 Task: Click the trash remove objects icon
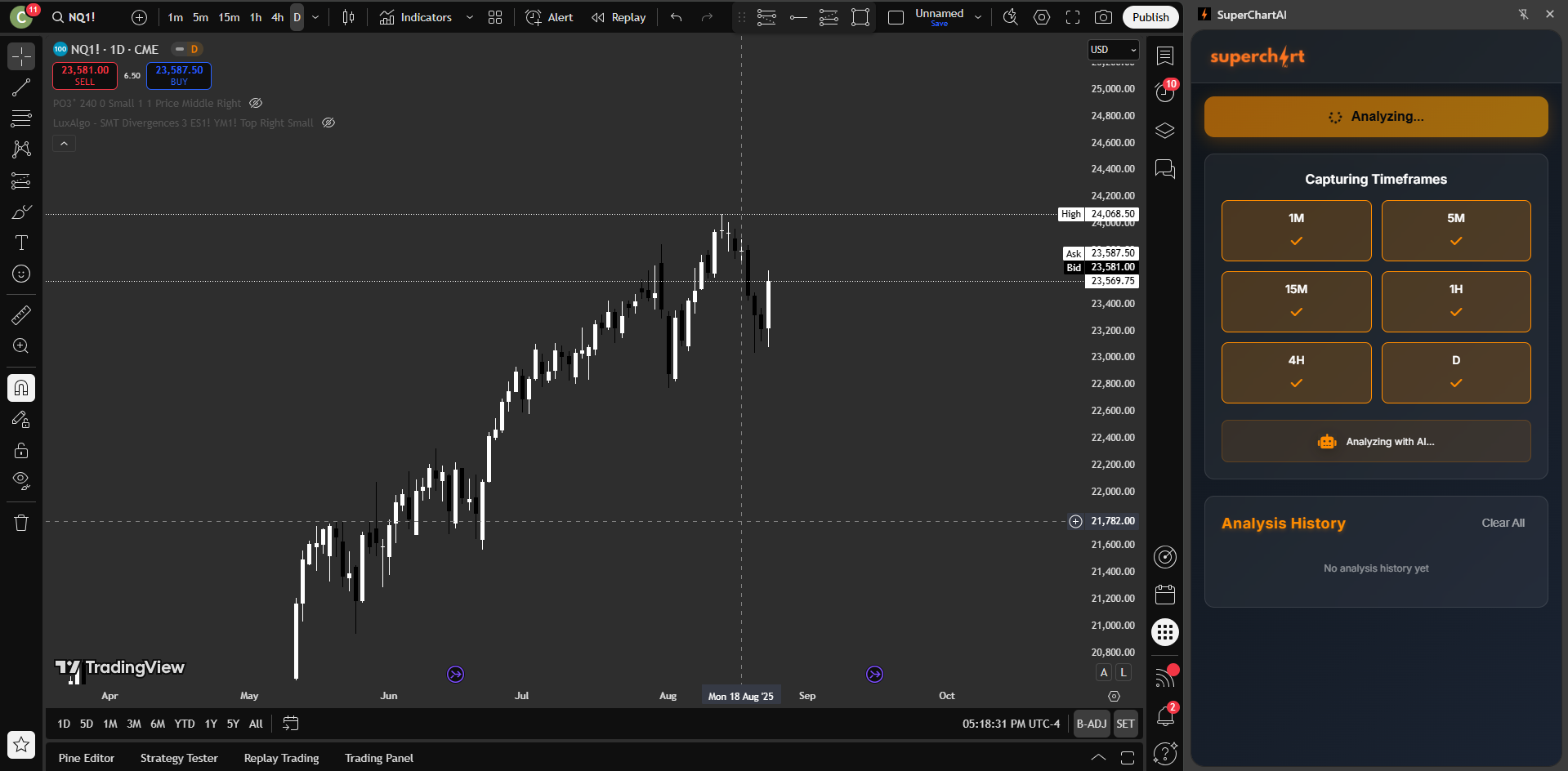coord(21,523)
